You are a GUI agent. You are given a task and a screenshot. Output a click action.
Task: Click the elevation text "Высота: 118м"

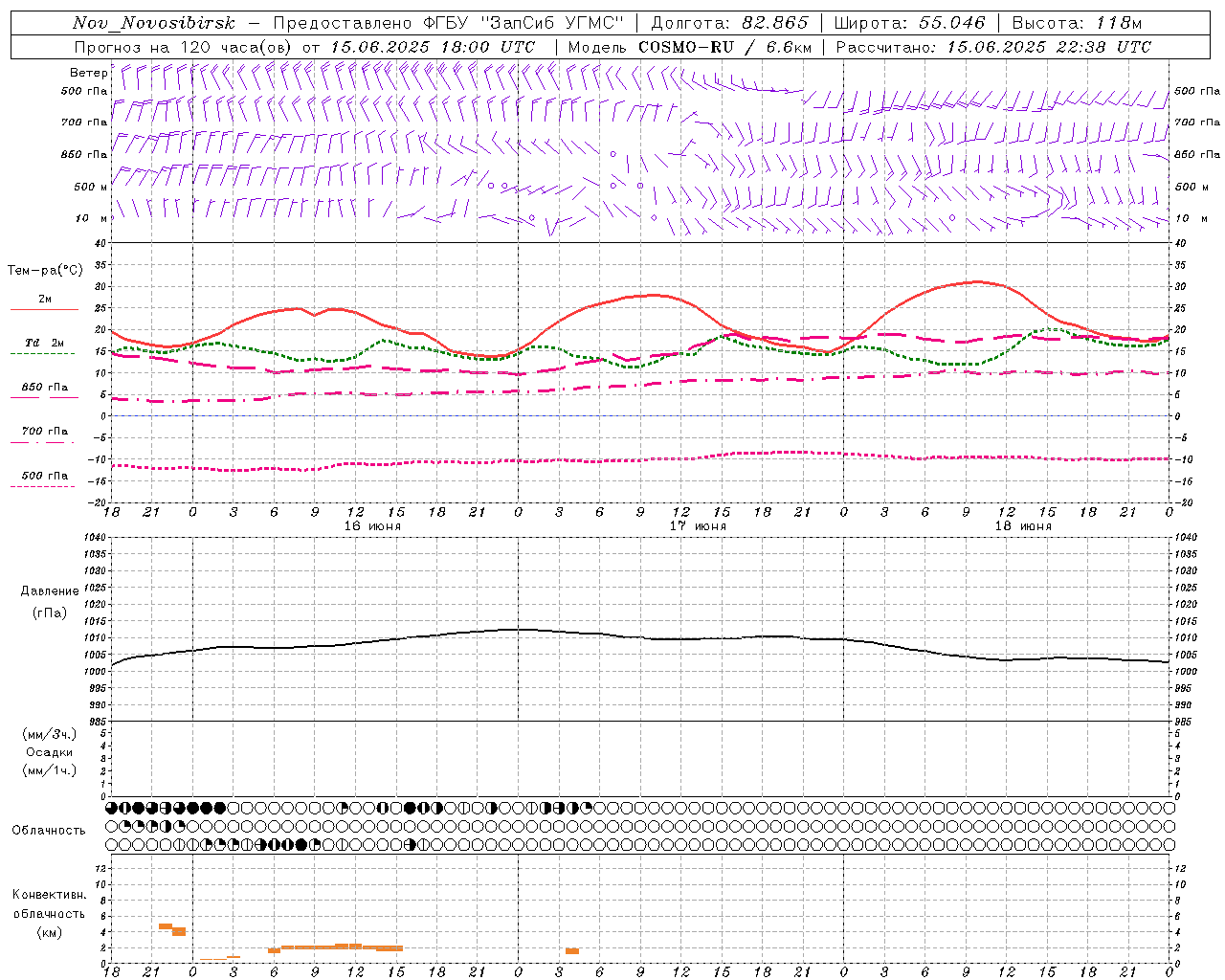point(1077,23)
